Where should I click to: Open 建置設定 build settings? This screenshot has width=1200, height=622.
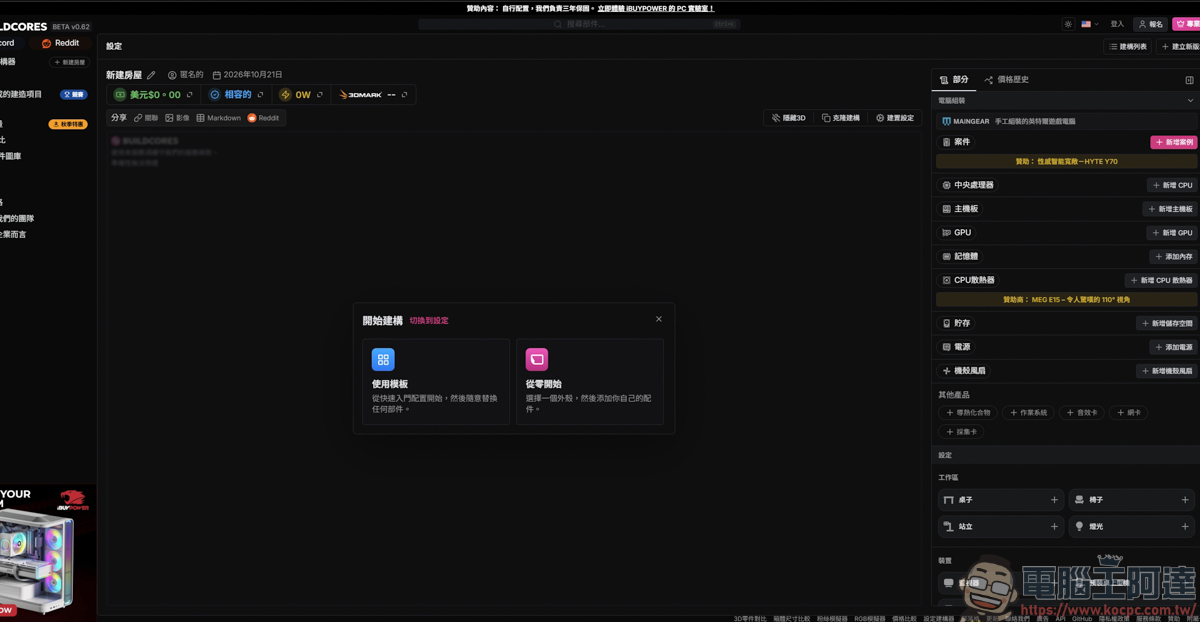(x=895, y=118)
